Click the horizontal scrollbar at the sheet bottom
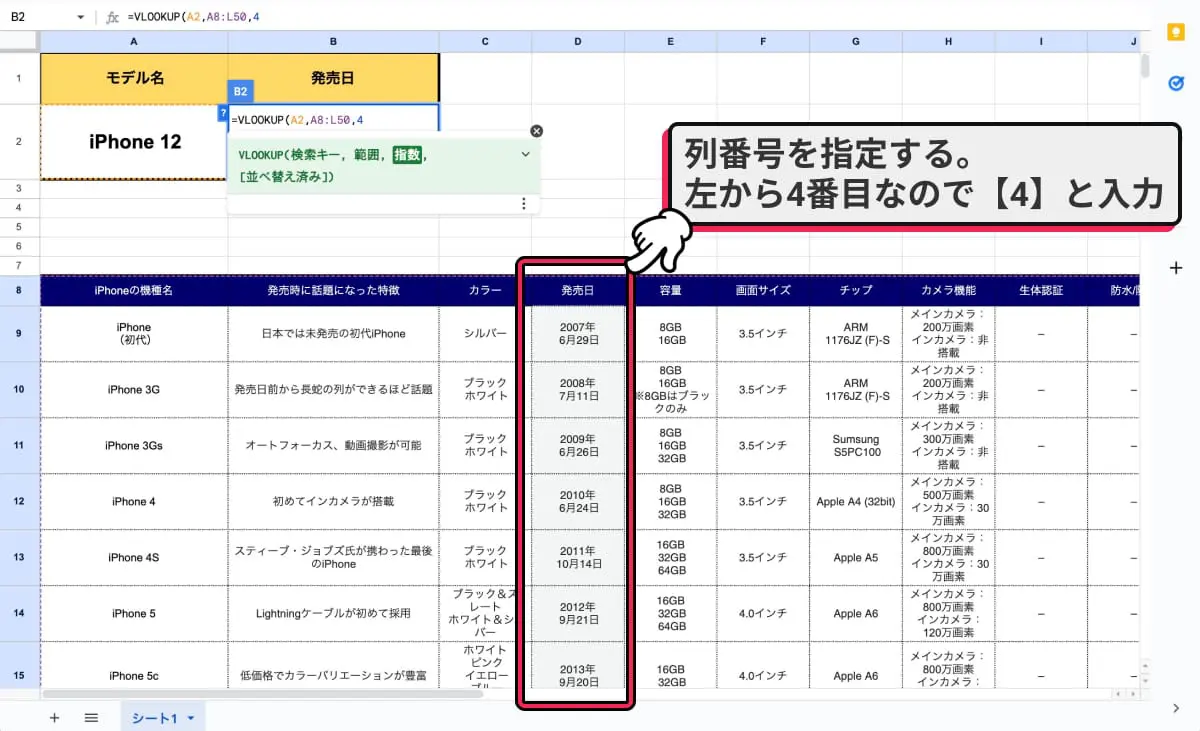 pyautogui.click(x=262, y=693)
